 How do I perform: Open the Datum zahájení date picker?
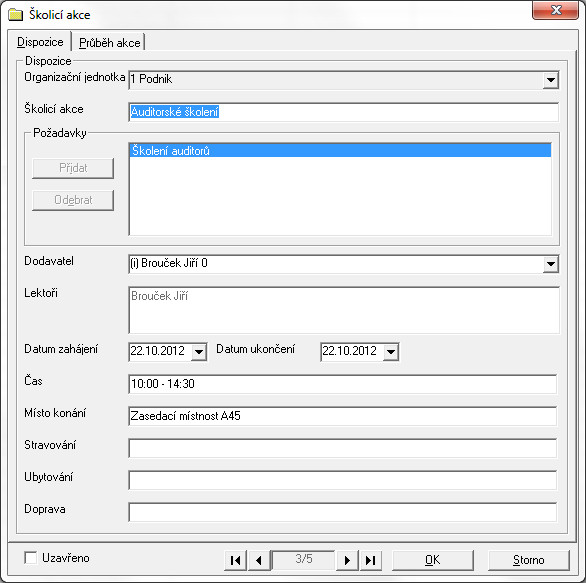coord(199,352)
